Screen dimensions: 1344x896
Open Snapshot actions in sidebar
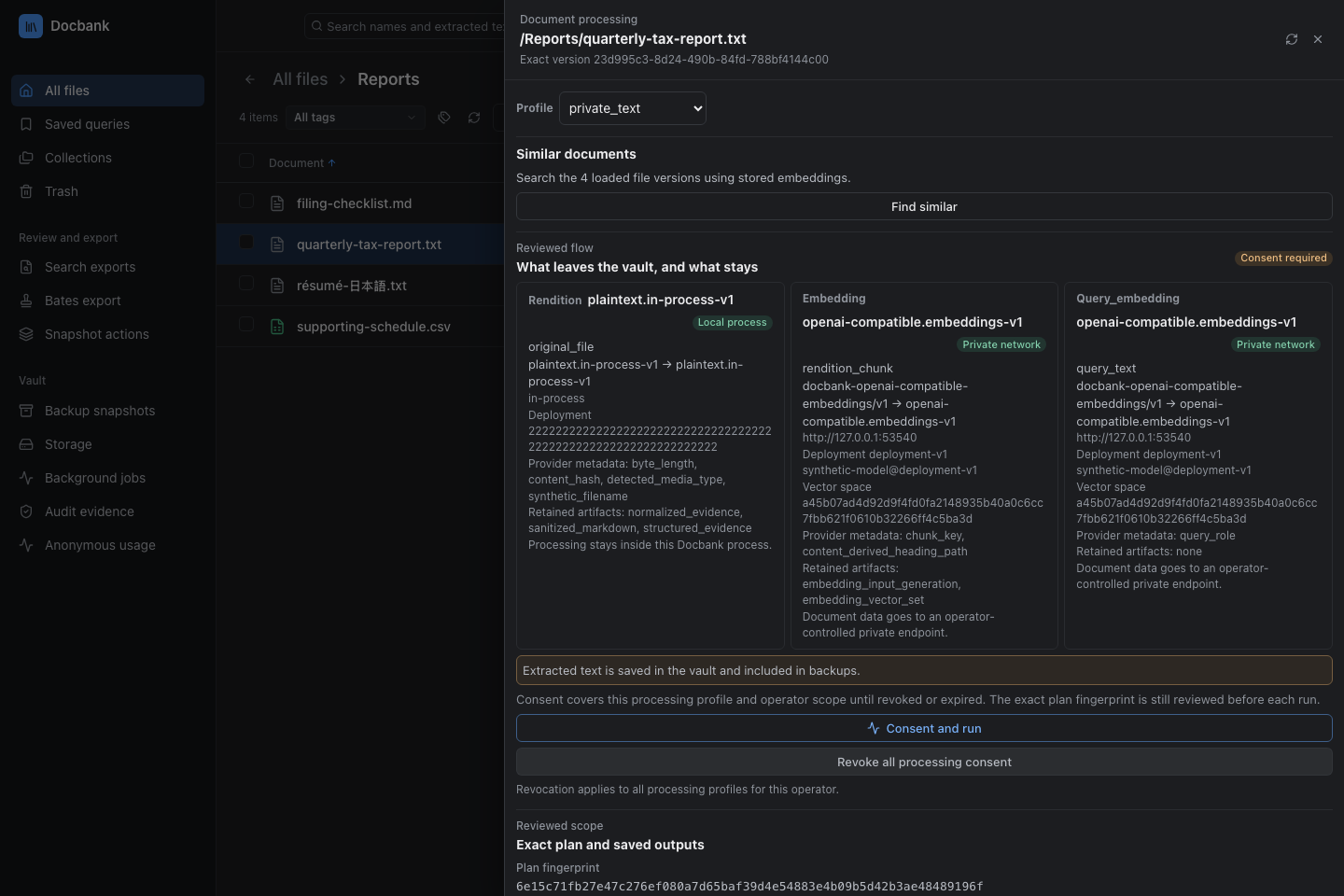tap(107, 334)
